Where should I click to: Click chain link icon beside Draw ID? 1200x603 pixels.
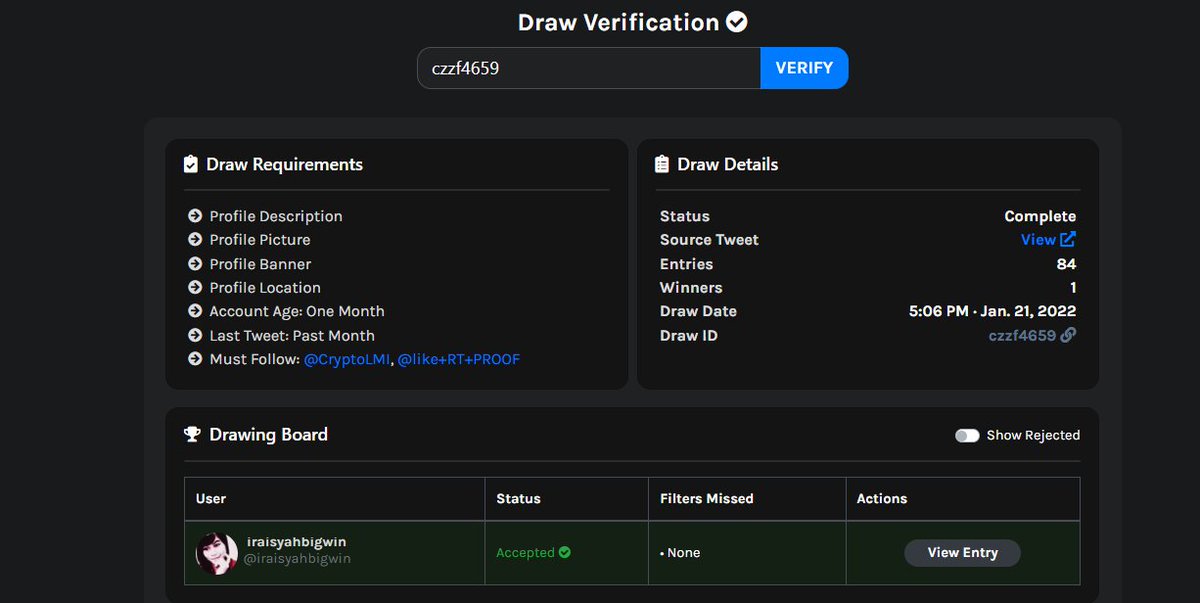[1068, 335]
